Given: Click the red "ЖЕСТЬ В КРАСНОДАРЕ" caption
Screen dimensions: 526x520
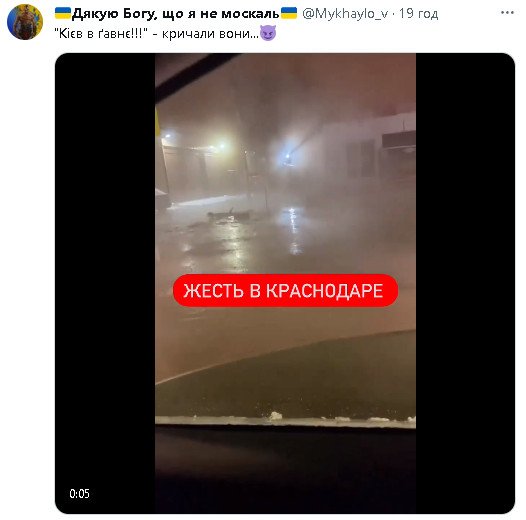Looking at the screenshot, I should 285,291.
